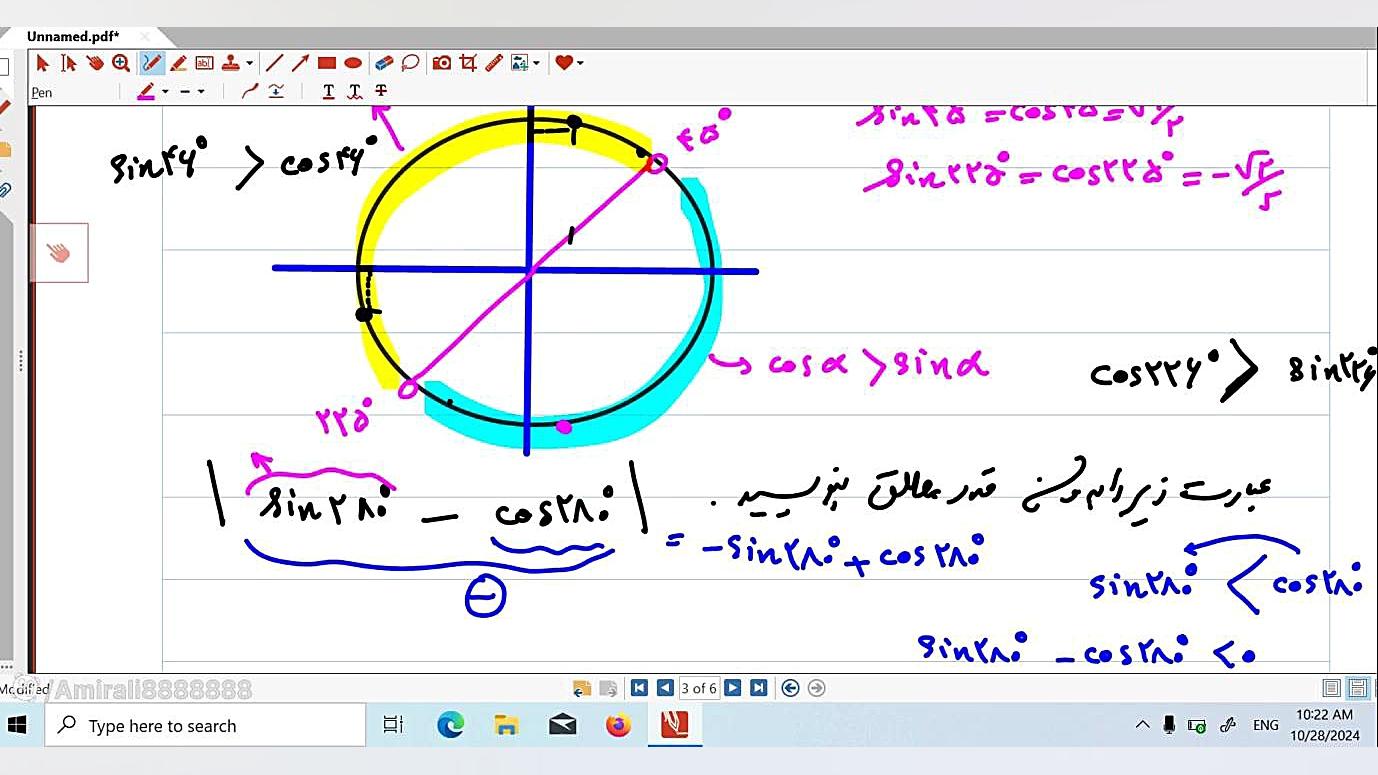Toggle the Pen drawing tool
Viewport: 1378px width, 775px height.
152,63
